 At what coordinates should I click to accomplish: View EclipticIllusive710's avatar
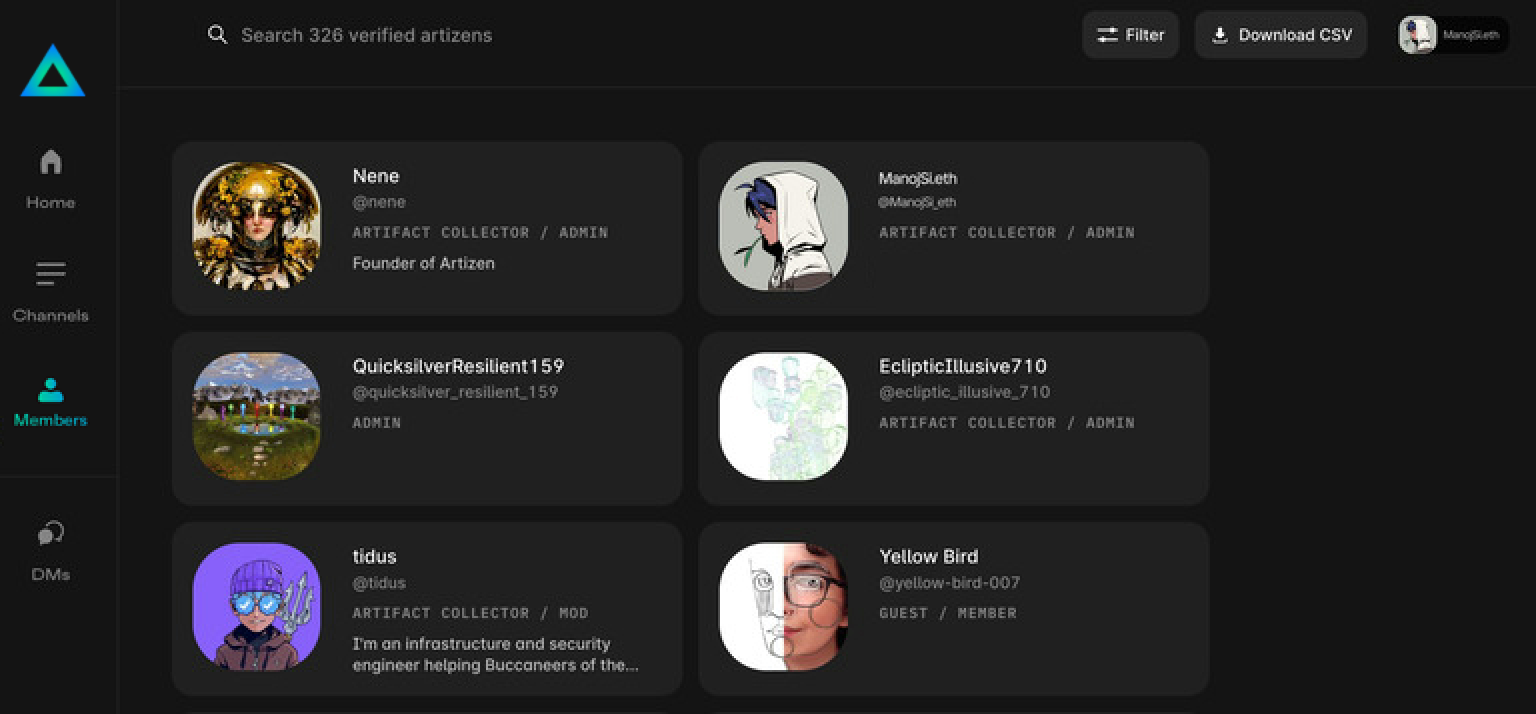pos(783,416)
